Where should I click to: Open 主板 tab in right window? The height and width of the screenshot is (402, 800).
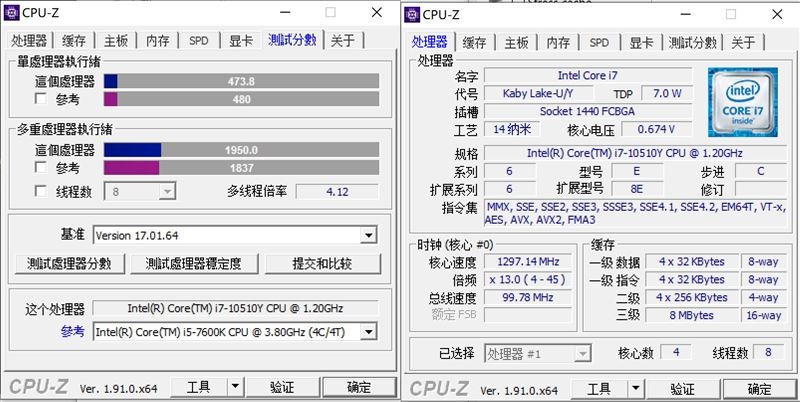coord(516,42)
